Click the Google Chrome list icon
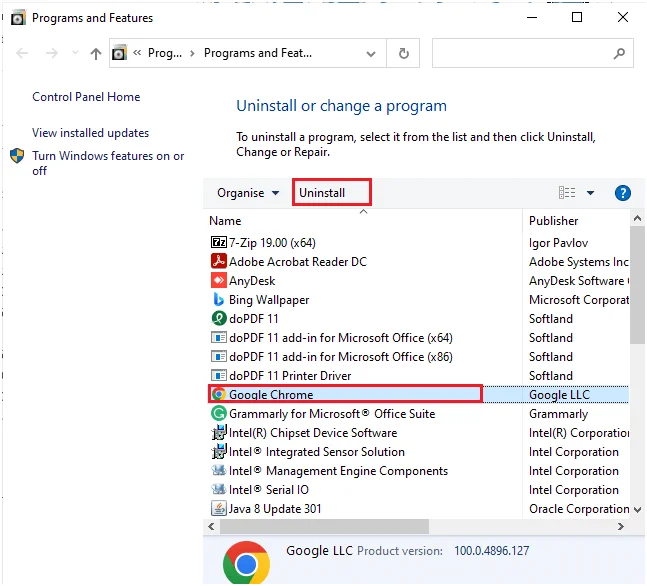This screenshot has height=586, width=647. pyautogui.click(x=219, y=394)
